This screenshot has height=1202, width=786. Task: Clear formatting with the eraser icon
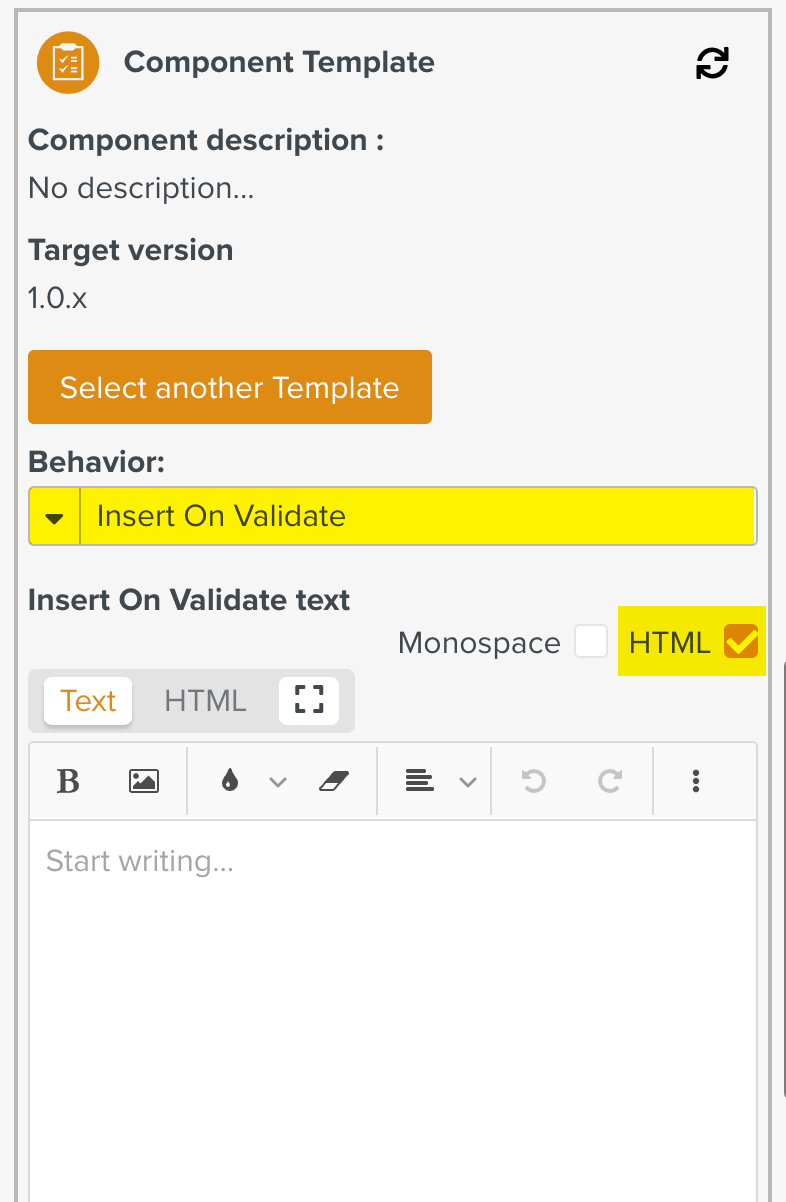pyautogui.click(x=335, y=781)
